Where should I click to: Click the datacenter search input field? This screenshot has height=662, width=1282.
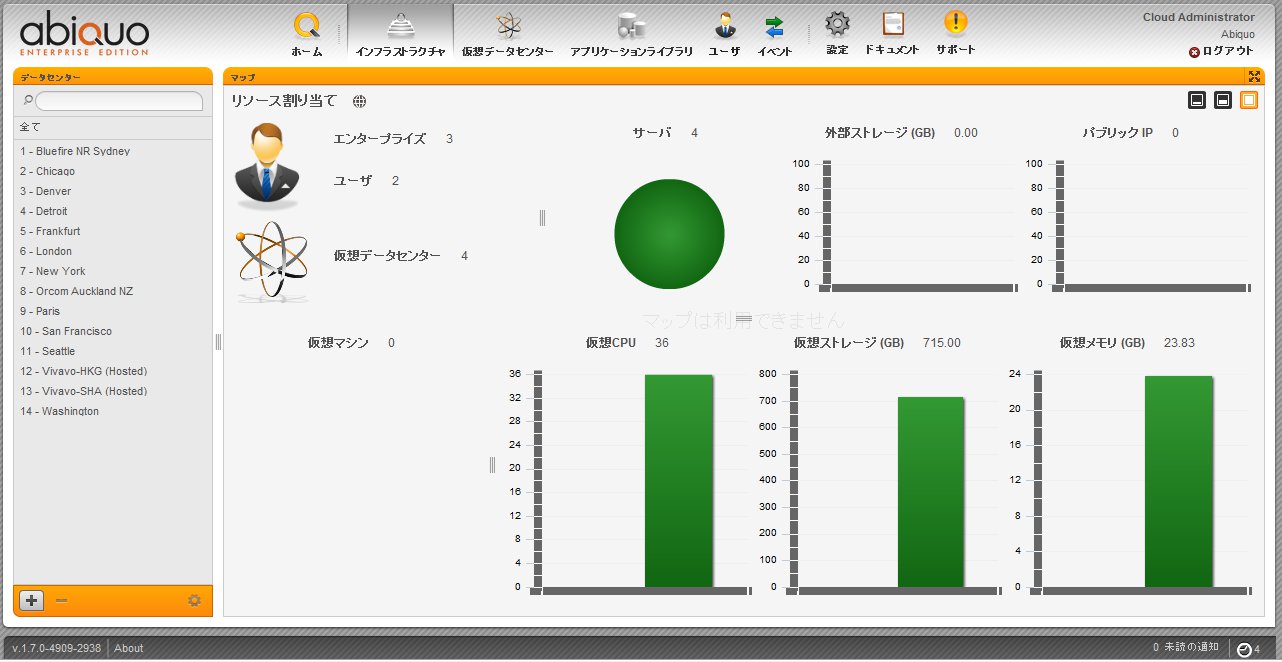point(119,101)
